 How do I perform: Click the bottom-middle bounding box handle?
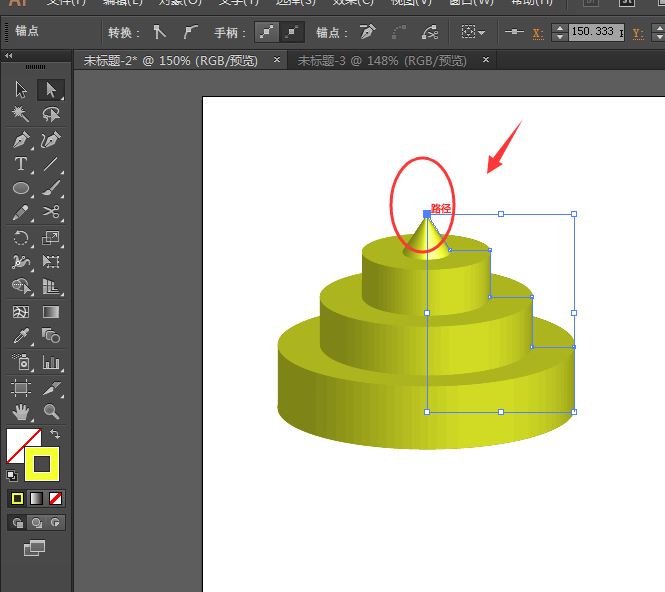pos(501,412)
